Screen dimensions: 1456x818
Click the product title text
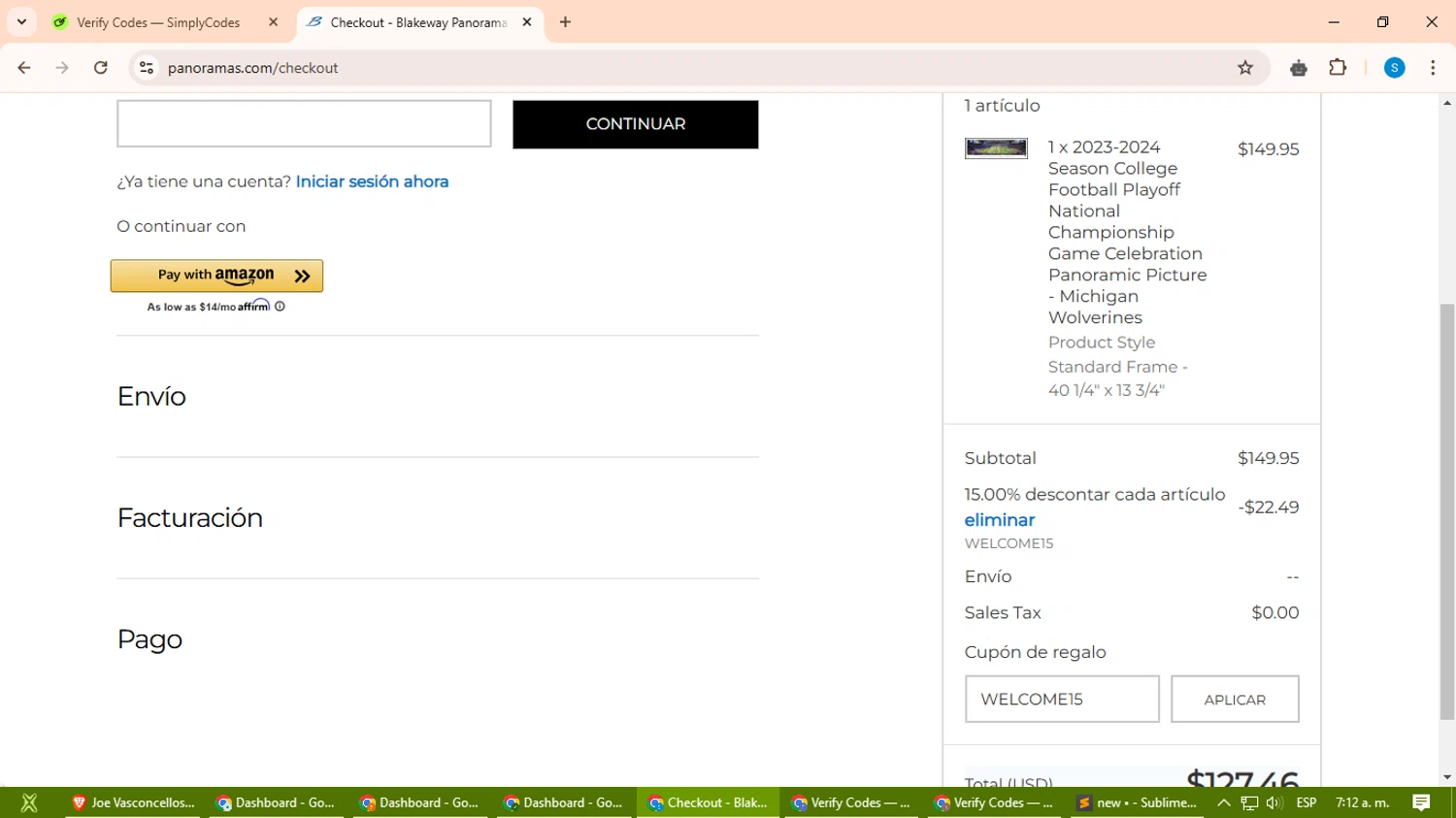click(1128, 232)
